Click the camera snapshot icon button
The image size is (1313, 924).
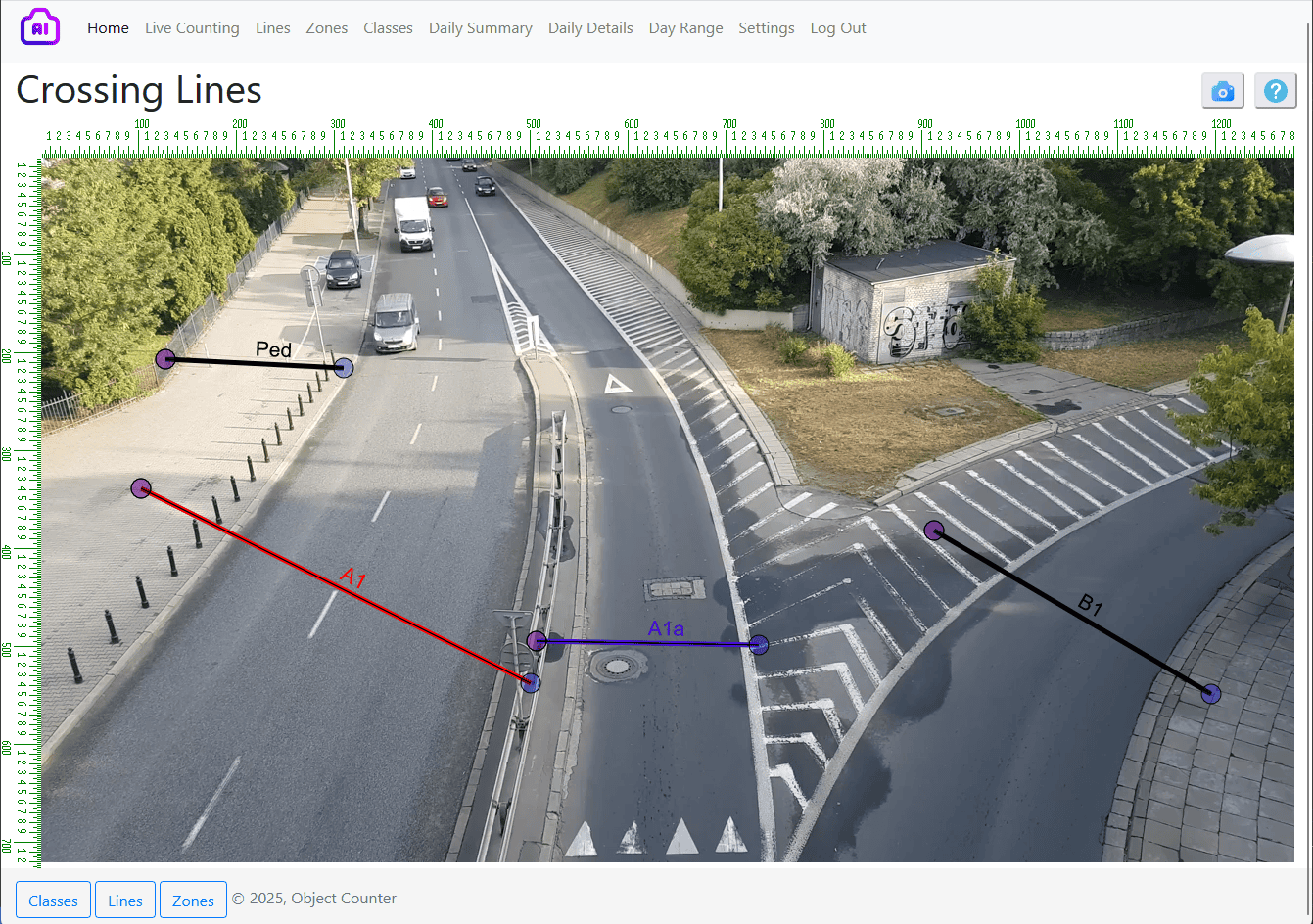point(1222,91)
